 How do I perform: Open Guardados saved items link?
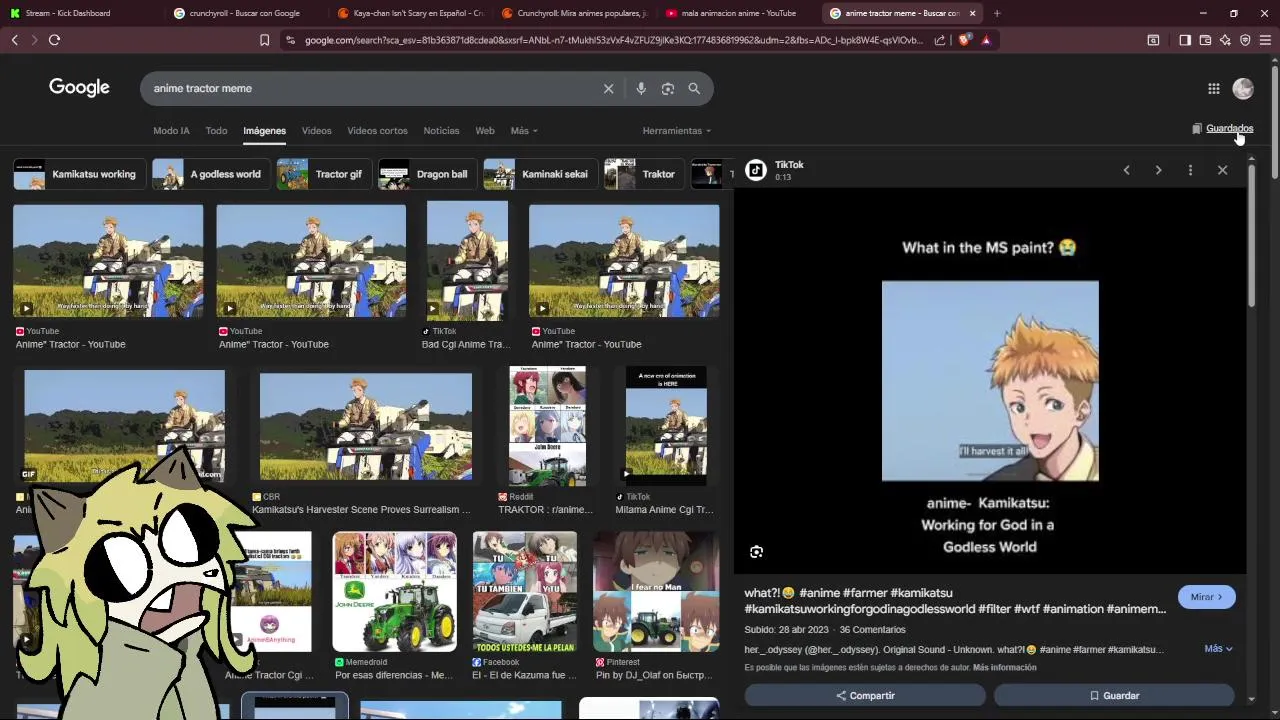tap(1222, 128)
